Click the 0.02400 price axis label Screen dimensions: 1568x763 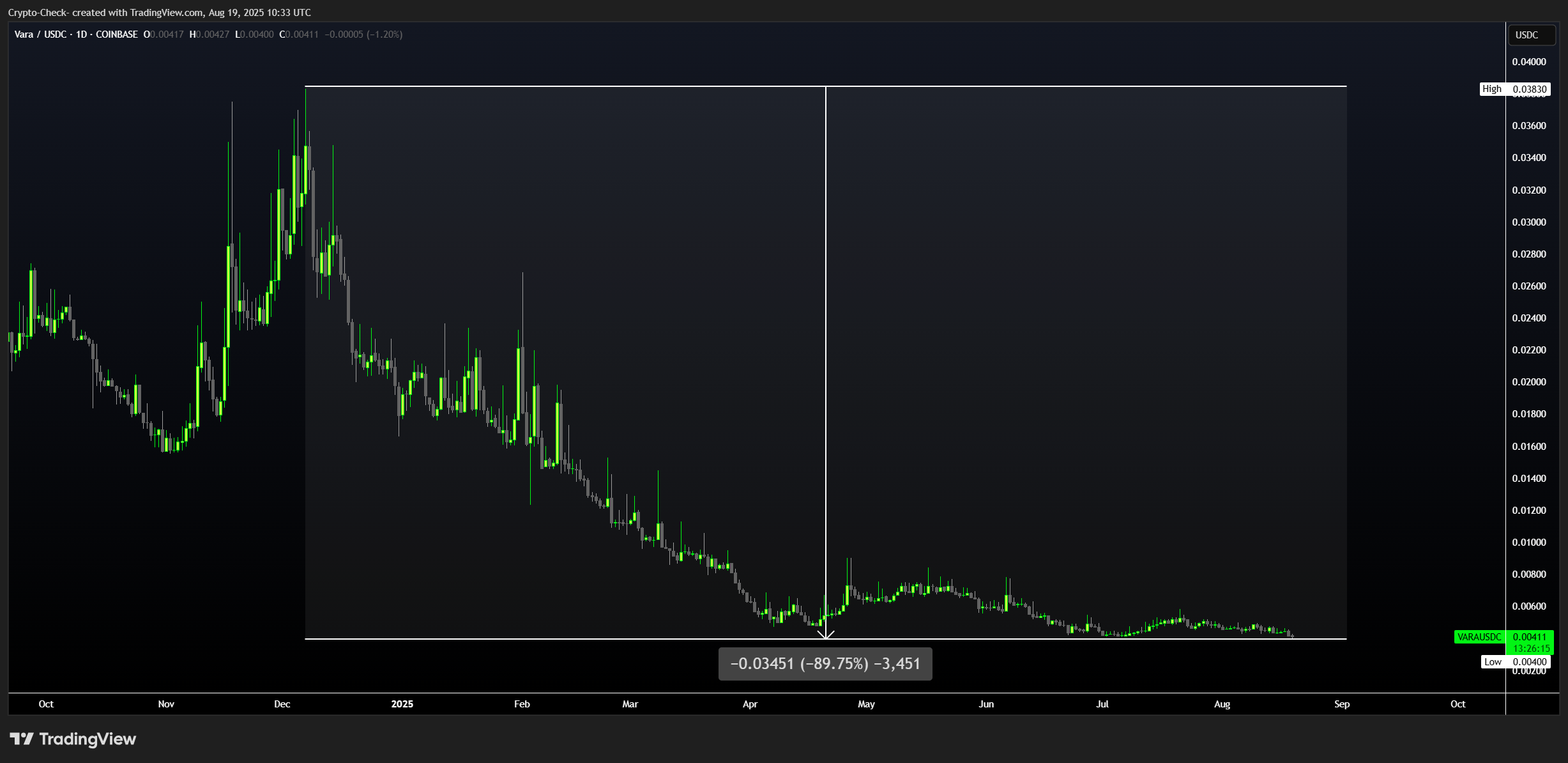pos(1529,318)
